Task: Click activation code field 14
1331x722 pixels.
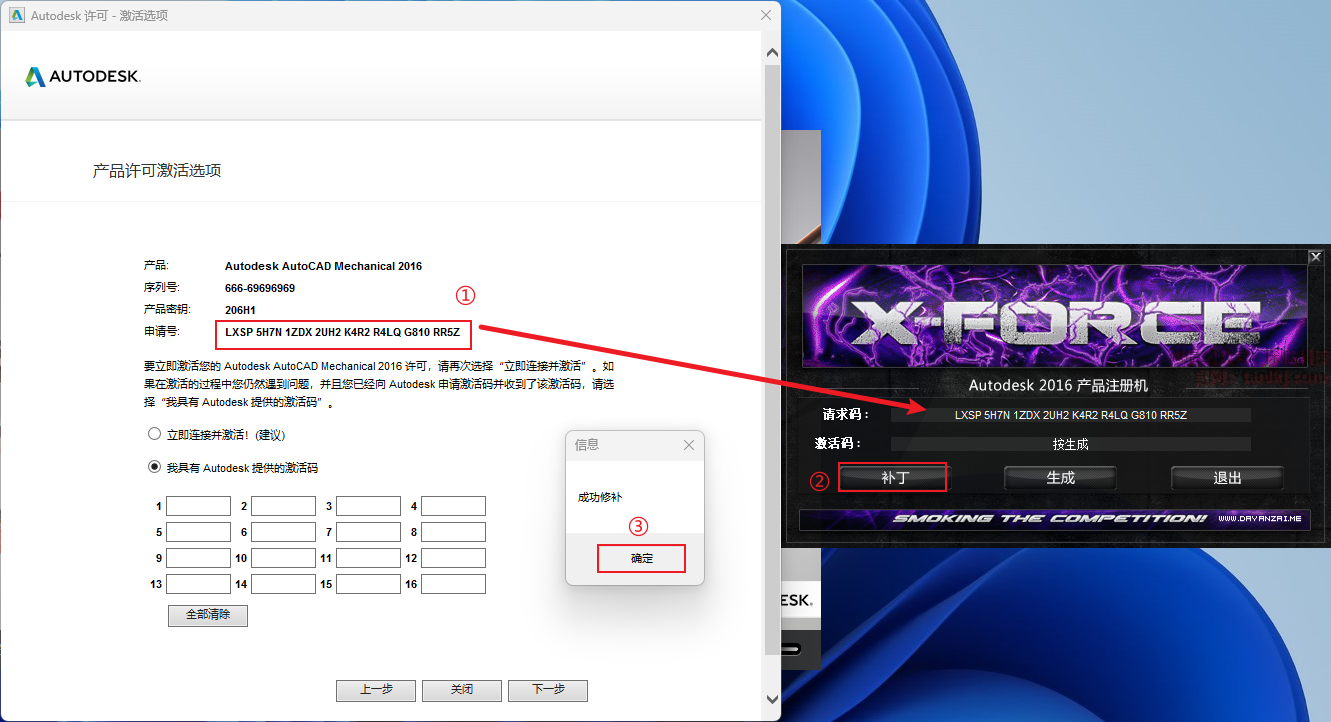Action: [283, 584]
